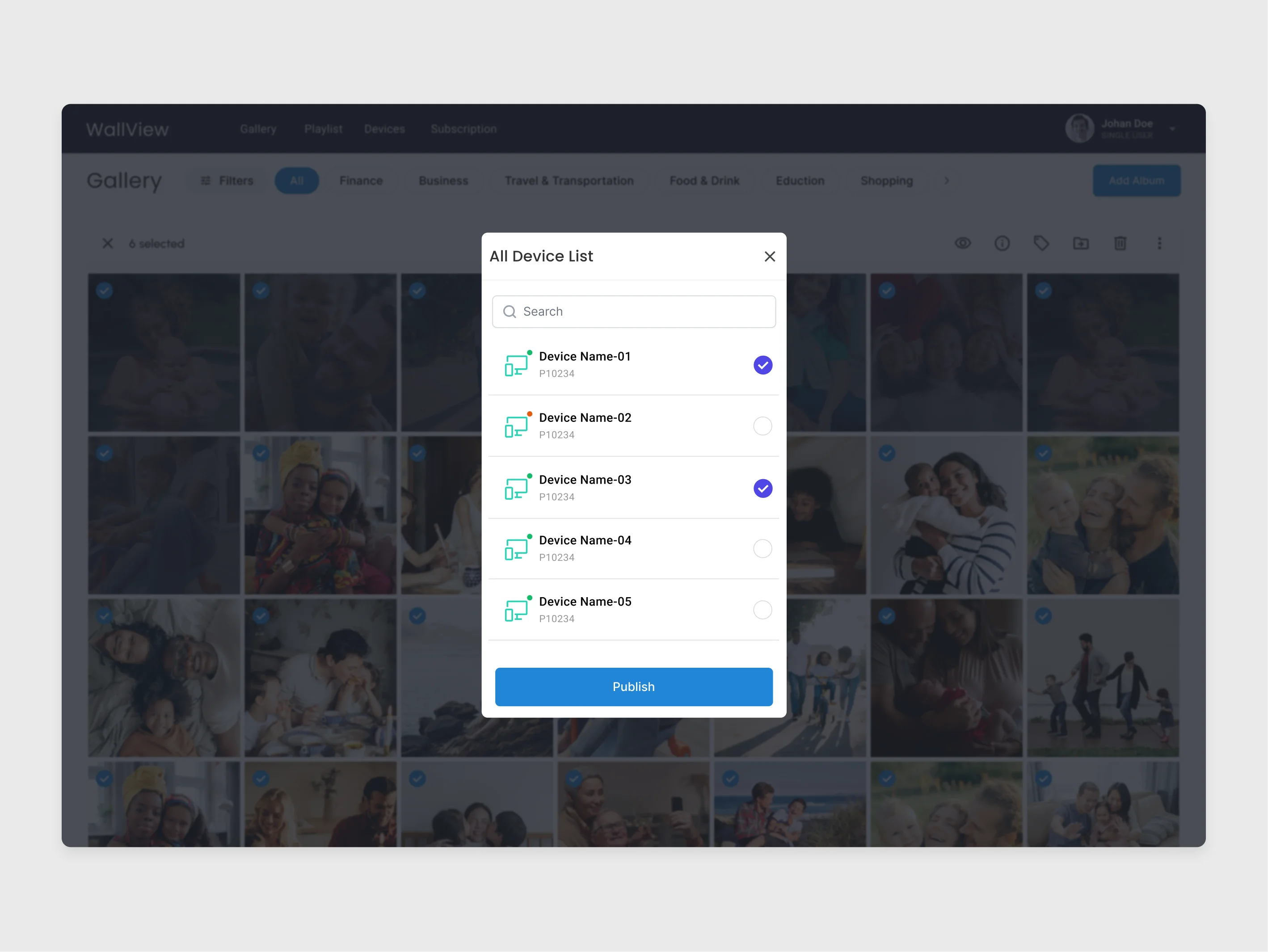Viewport: 1268px width, 952px height.
Task: Open the three-dot more options menu
Action: click(x=1159, y=243)
